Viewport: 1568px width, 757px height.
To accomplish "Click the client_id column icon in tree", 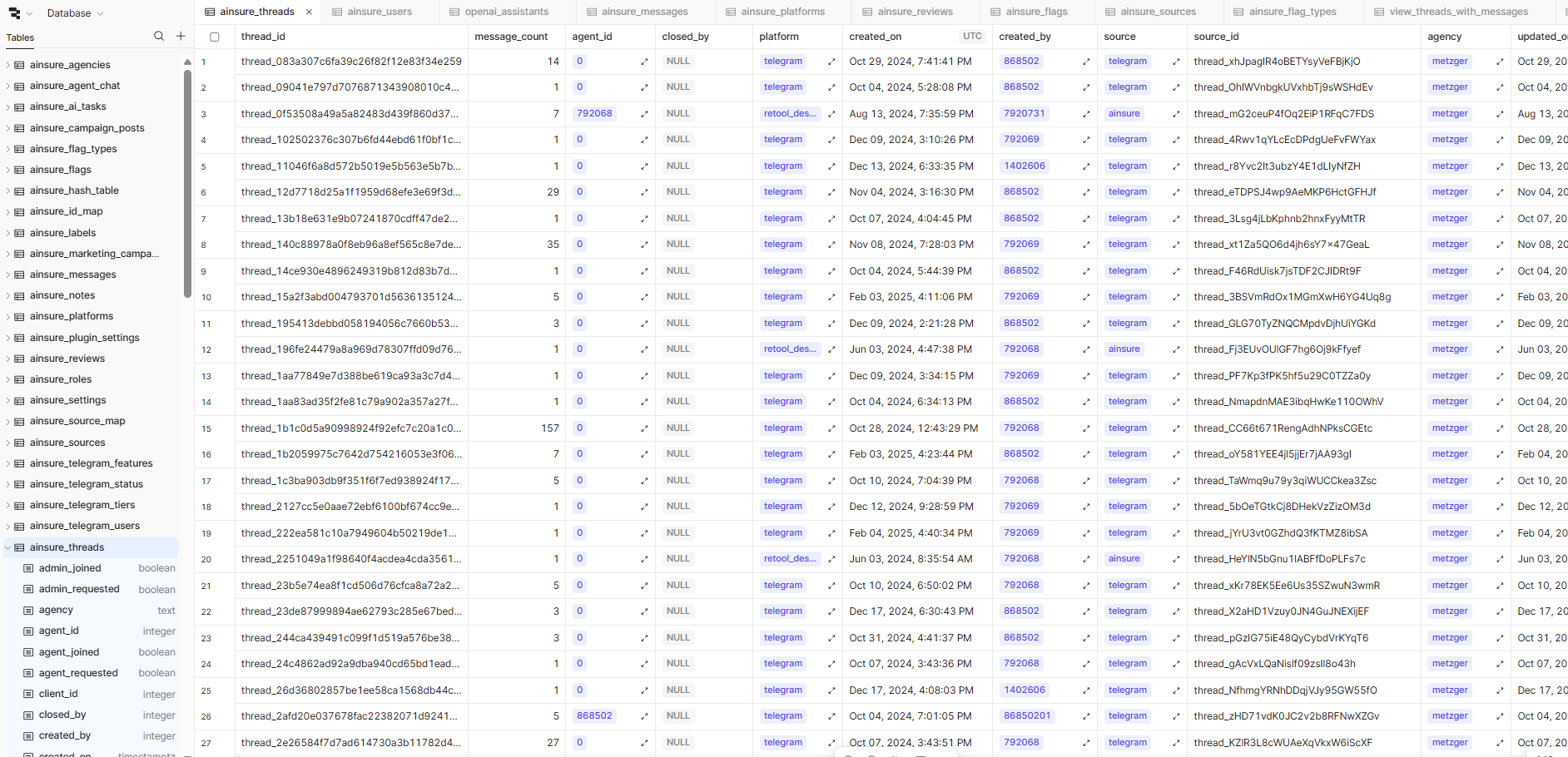I will [x=28, y=694].
